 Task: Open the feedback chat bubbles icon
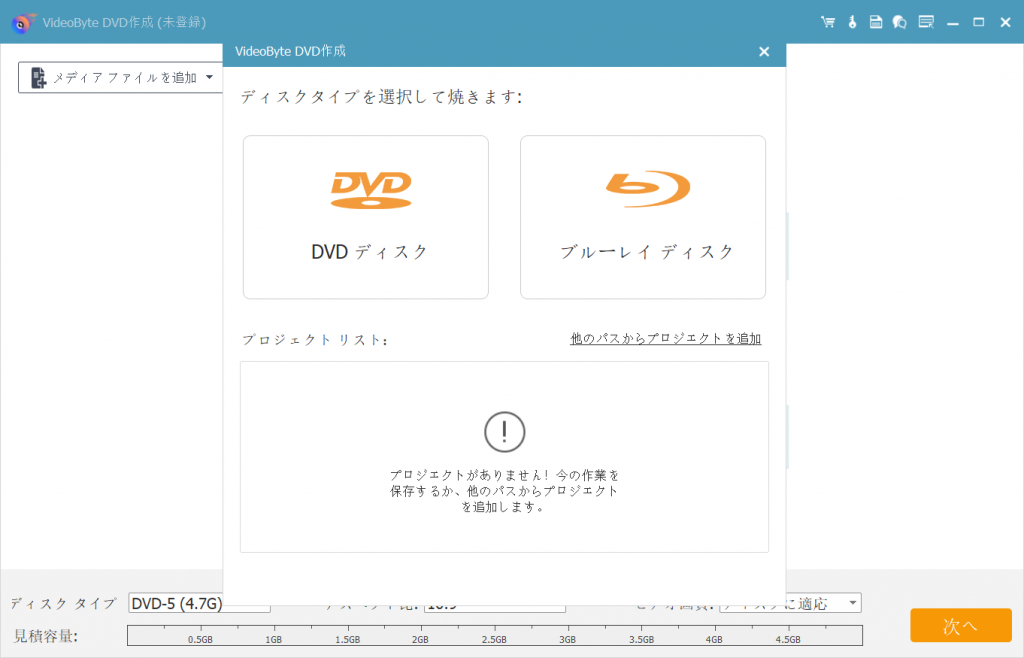[899, 22]
